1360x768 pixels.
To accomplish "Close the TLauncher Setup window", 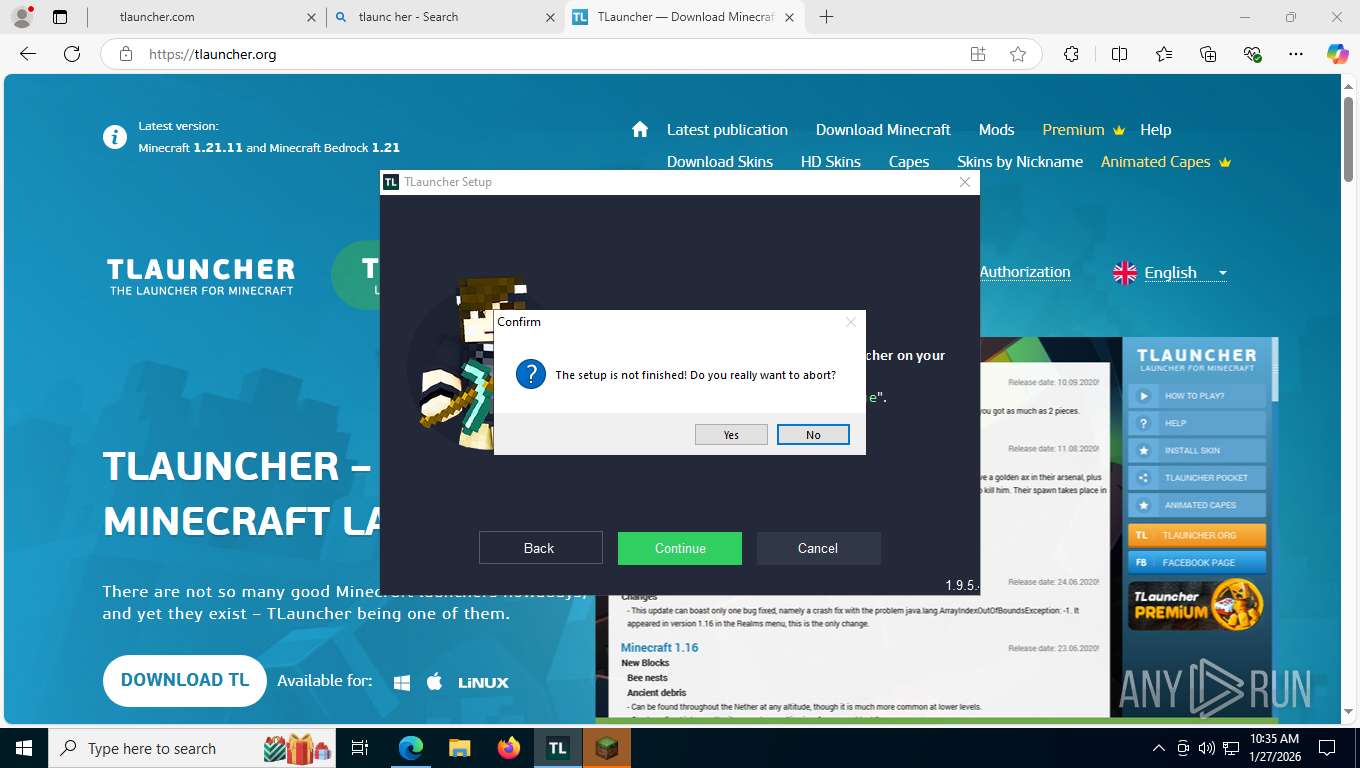I will tap(965, 182).
